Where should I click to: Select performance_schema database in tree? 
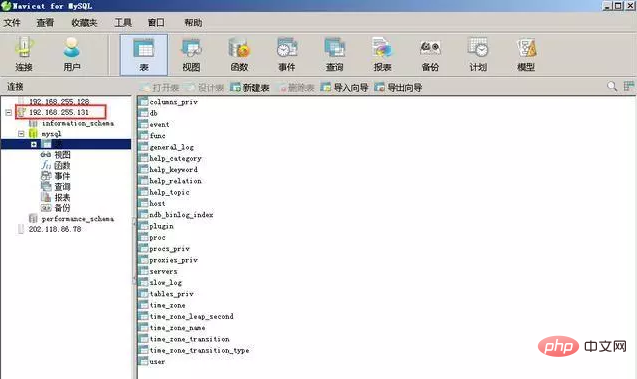point(78,219)
